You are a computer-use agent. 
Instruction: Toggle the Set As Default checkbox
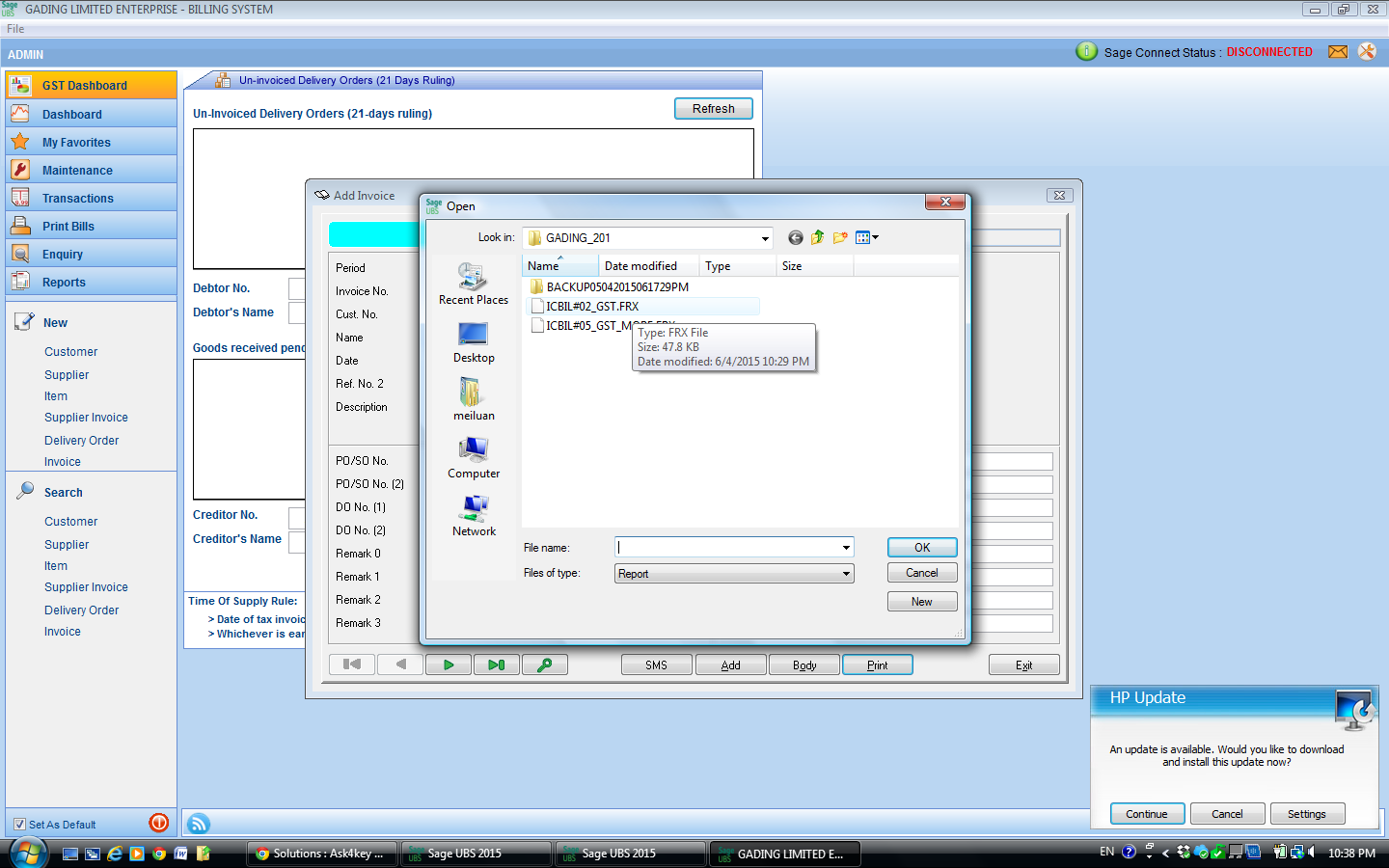click(x=19, y=825)
